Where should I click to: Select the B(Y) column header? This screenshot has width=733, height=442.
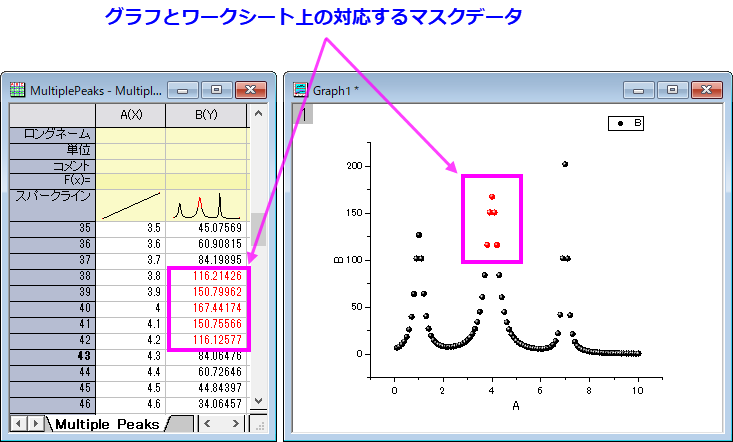pos(206,115)
